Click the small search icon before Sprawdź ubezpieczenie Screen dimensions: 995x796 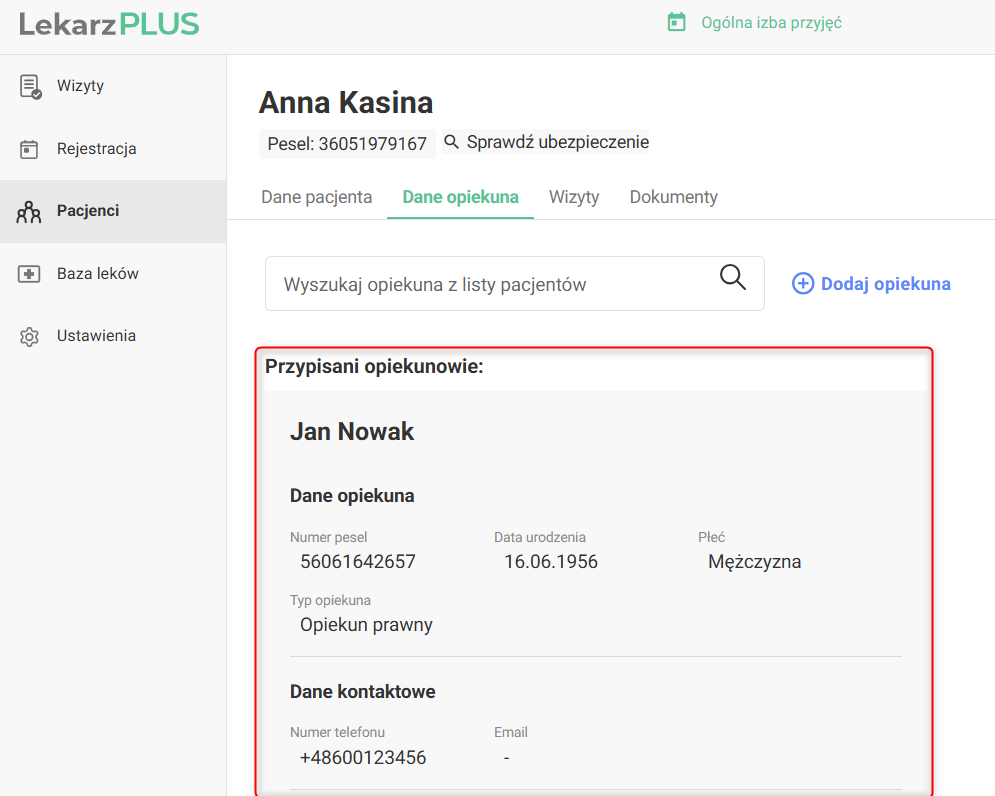(x=451, y=142)
